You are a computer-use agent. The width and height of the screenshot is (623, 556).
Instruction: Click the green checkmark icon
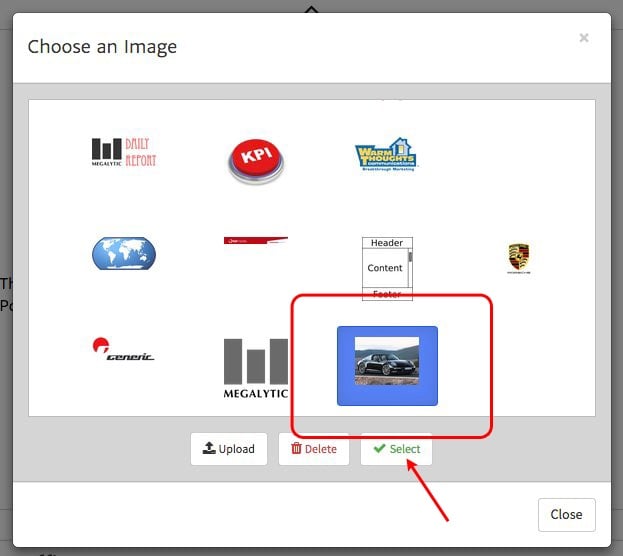(379, 448)
